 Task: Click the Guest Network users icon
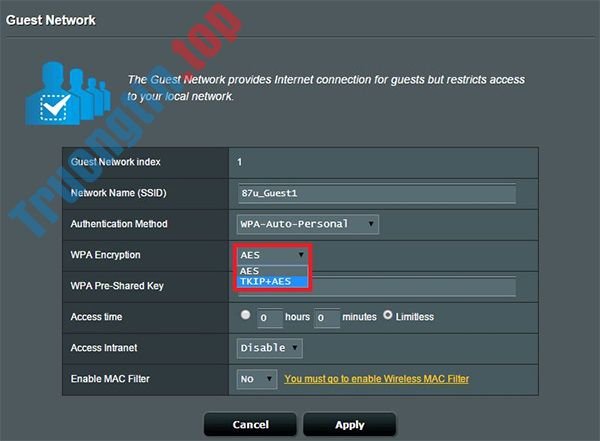[x=68, y=93]
